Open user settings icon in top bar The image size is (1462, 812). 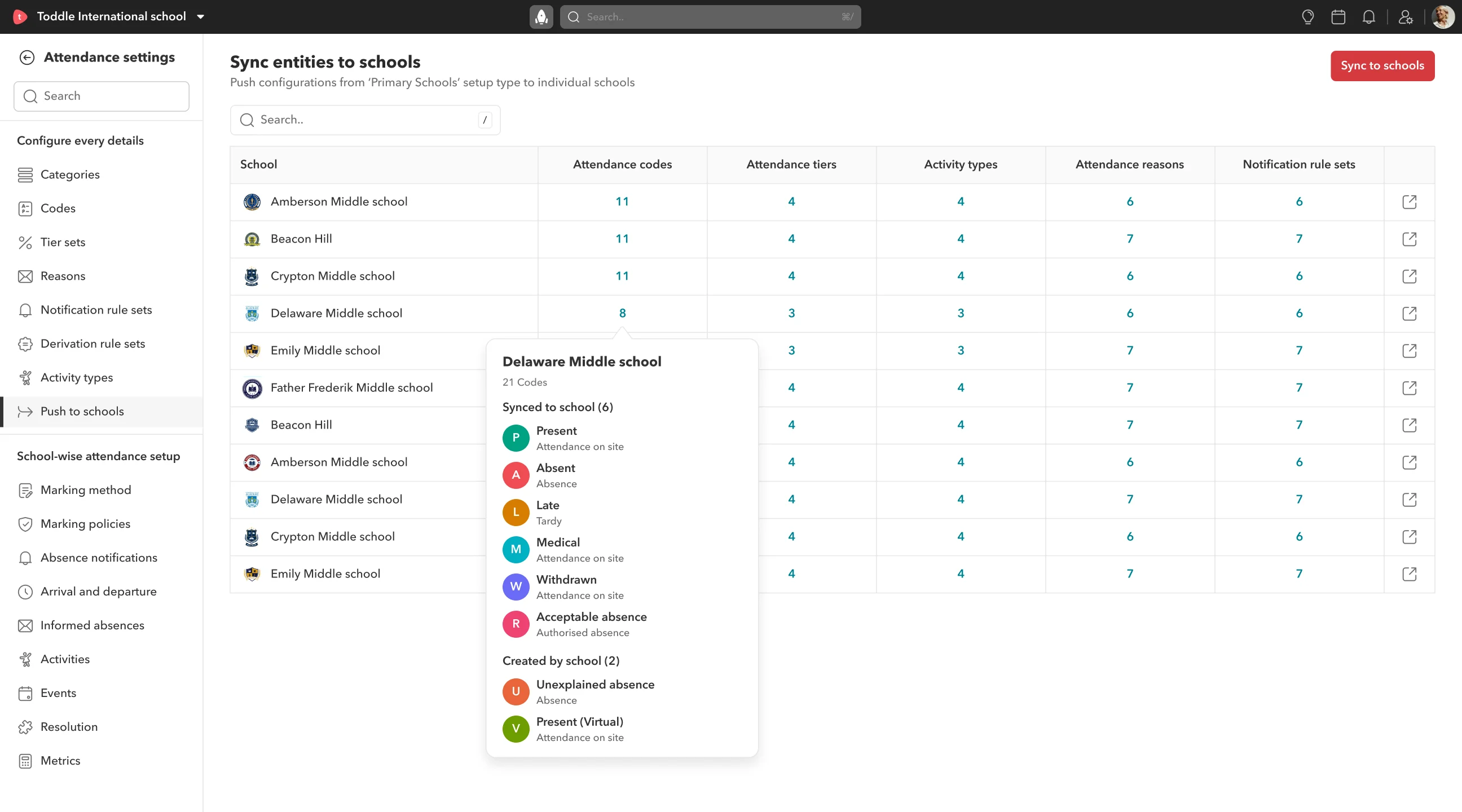(1405, 17)
